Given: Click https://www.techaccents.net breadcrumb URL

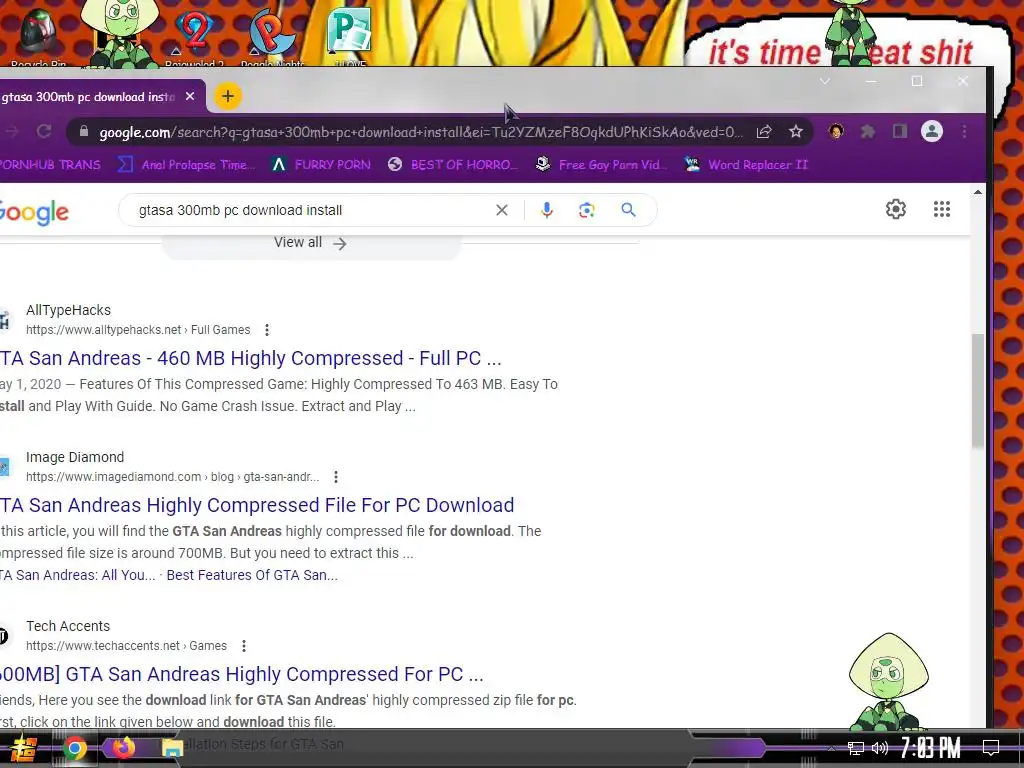Looking at the screenshot, I should (x=103, y=646).
